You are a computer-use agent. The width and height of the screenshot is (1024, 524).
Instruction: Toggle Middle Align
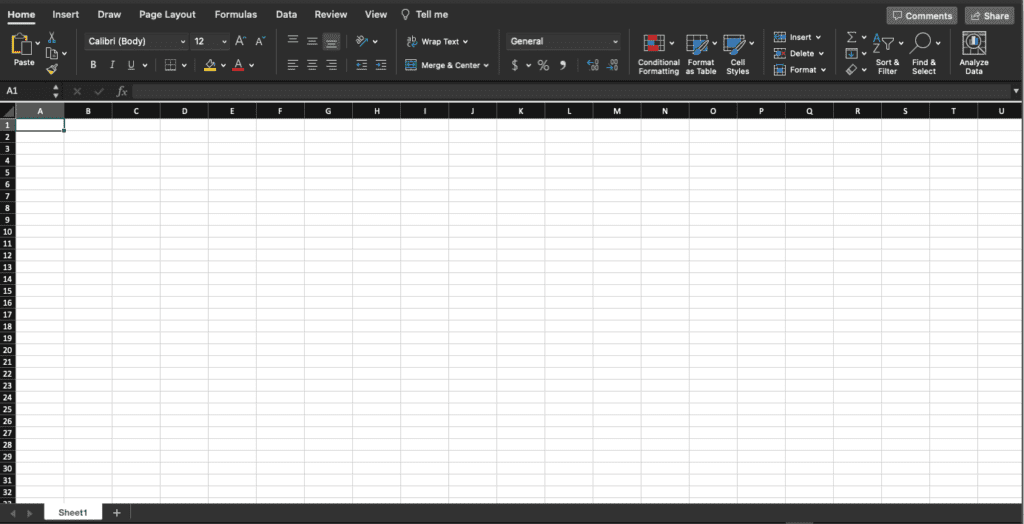click(x=312, y=41)
